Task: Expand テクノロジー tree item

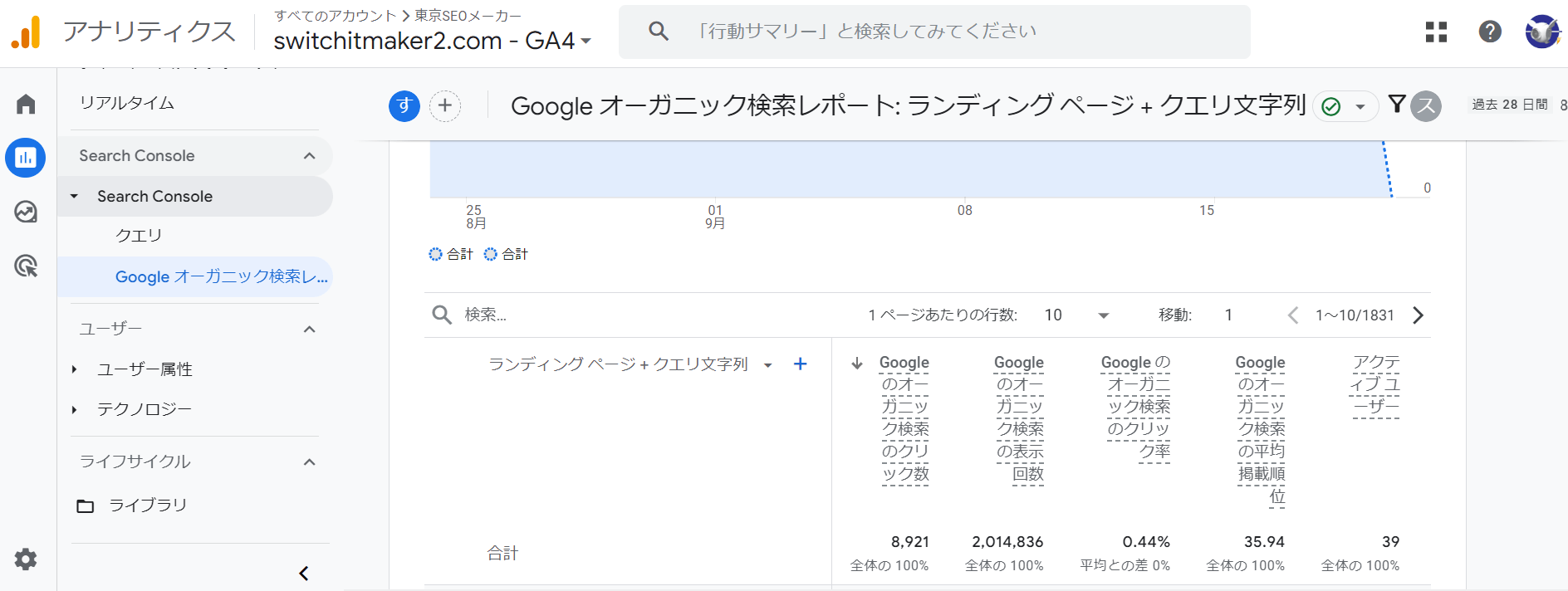Action: pyautogui.click(x=75, y=409)
